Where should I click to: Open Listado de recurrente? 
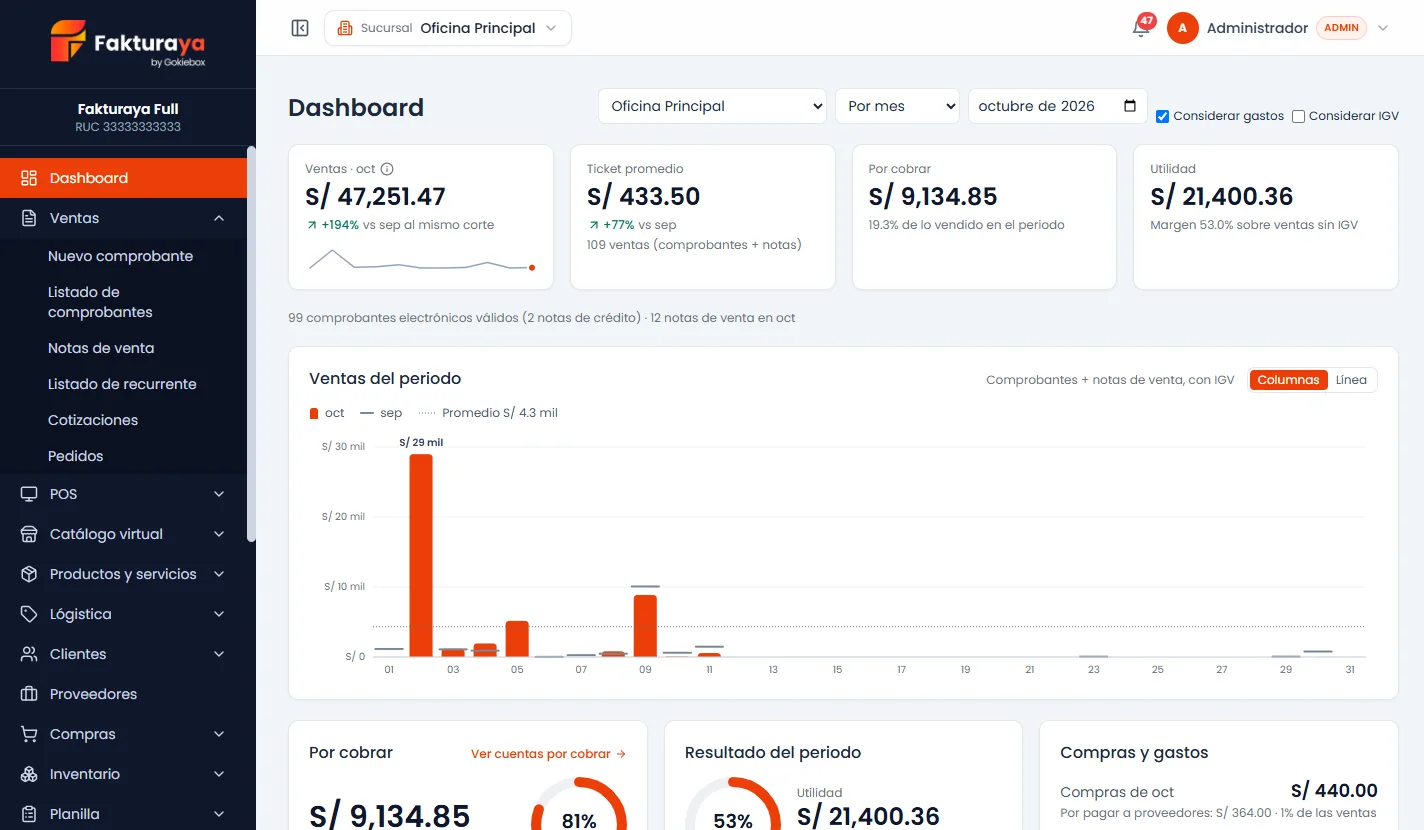[x=123, y=384]
